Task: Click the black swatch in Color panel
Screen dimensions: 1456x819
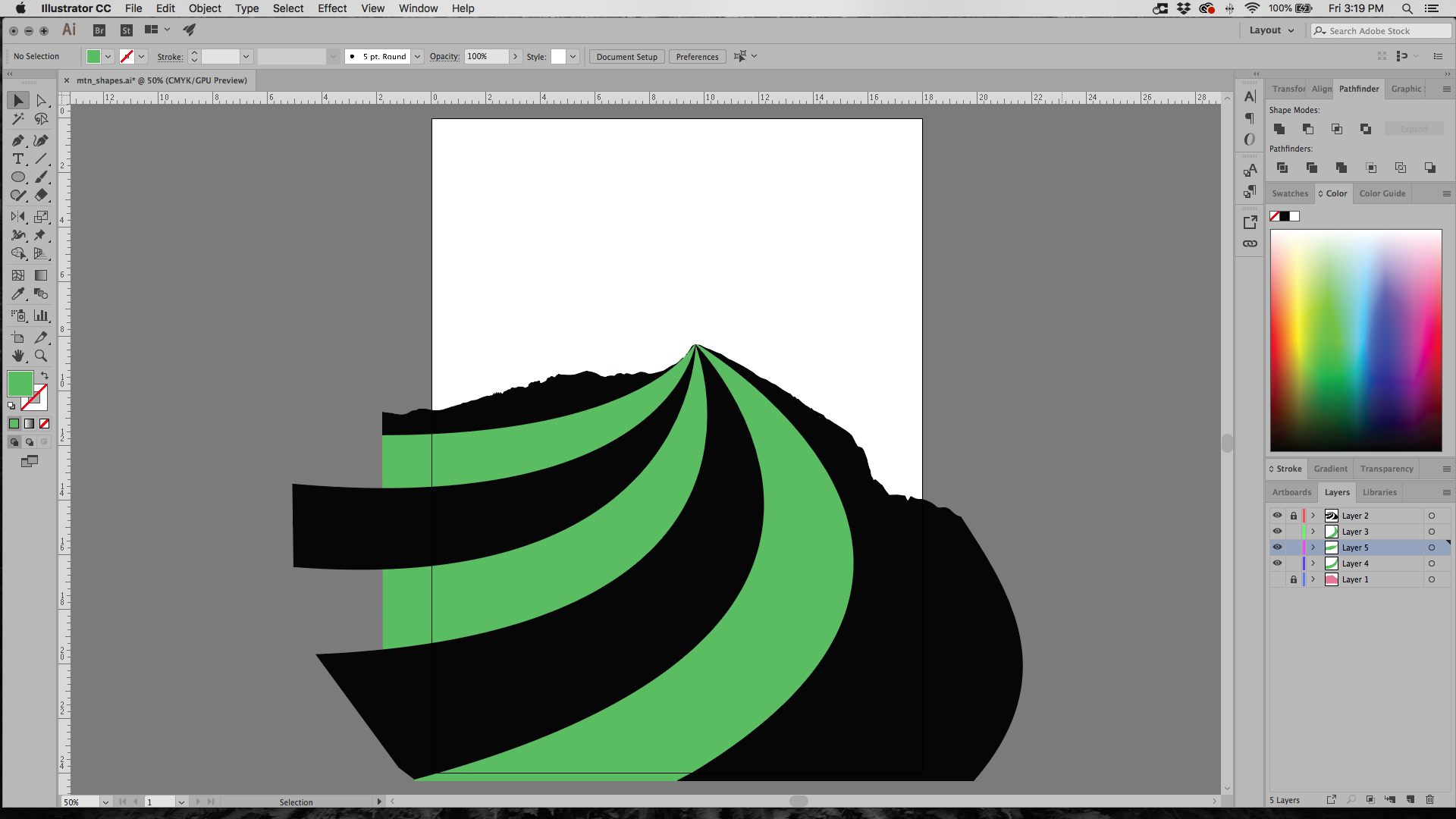Action: [x=1285, y=217]
